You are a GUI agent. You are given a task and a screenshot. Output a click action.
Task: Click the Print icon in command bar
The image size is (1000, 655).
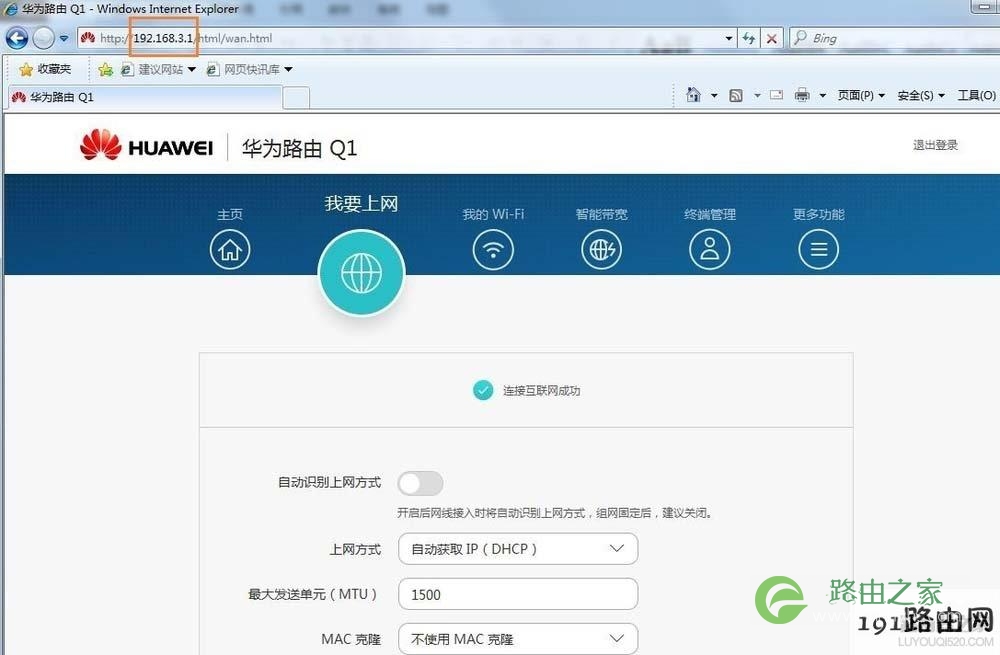pyautogui.click(x=802, y=95)
